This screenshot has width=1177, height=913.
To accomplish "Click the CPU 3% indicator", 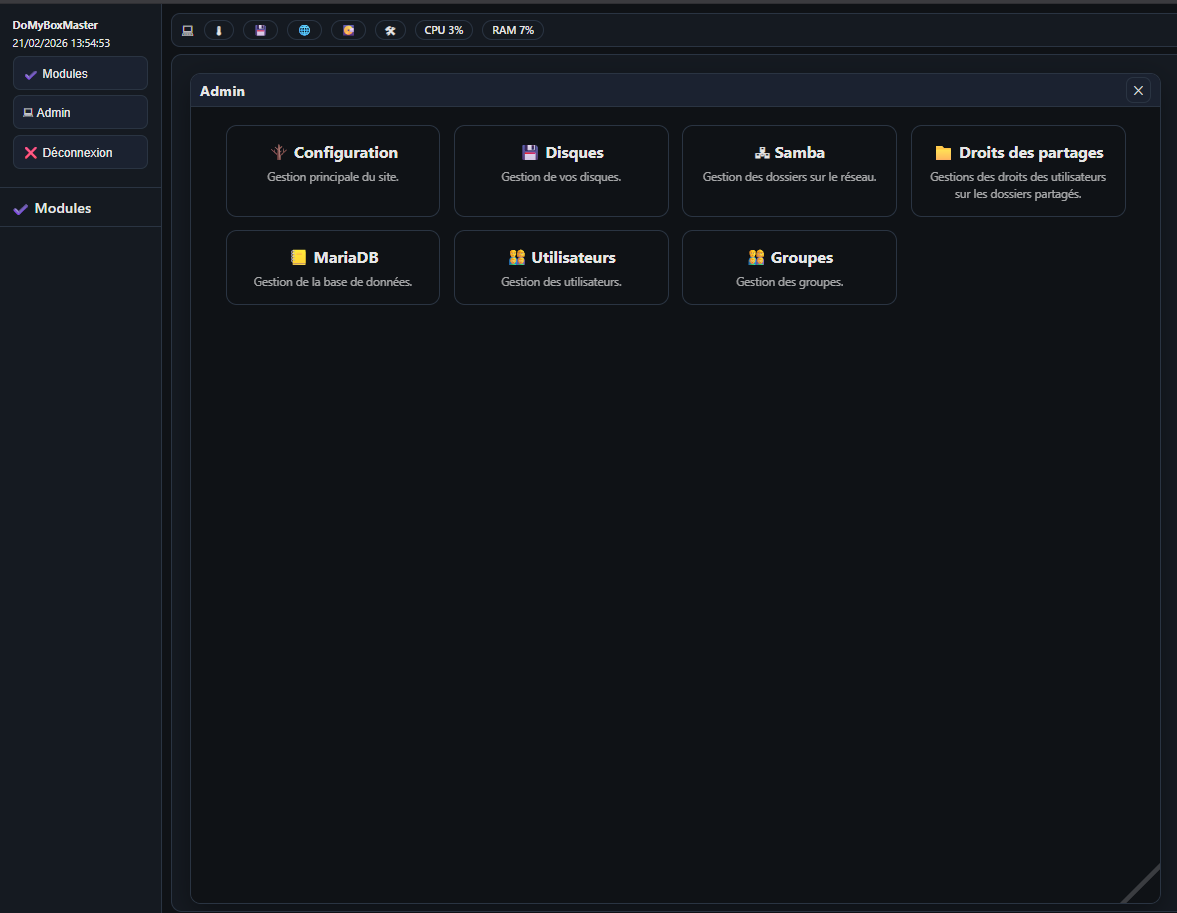I will [x=443, y=31].
